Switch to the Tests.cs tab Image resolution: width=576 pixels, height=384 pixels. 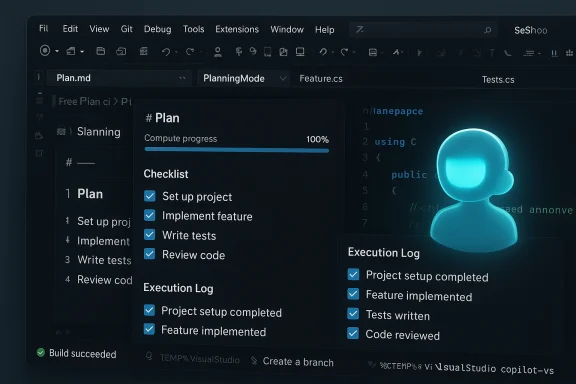coord(498,80)
